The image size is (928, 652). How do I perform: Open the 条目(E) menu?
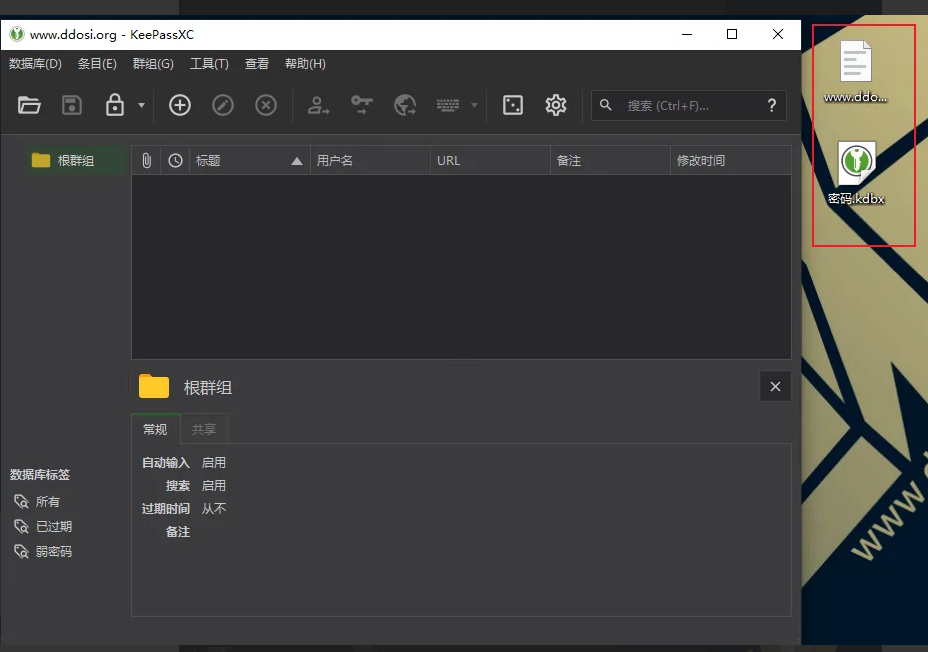coord(97,64)
